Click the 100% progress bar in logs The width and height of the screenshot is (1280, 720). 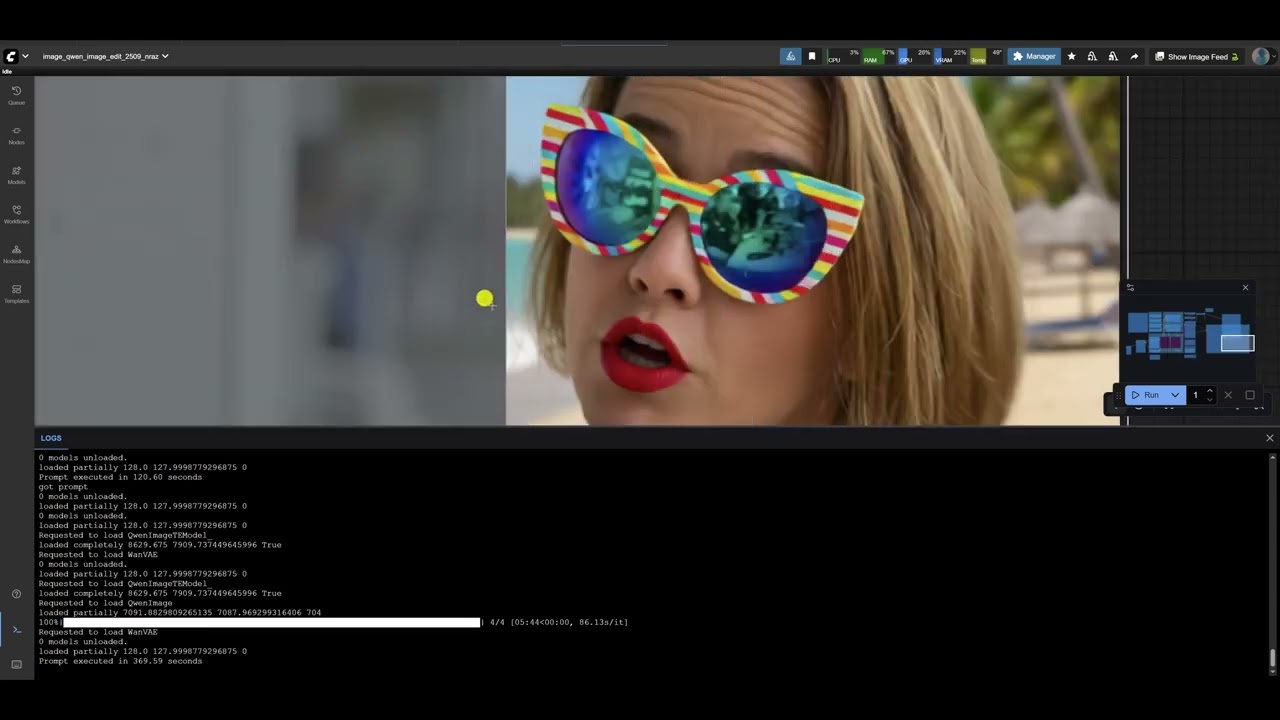click(x=271, y=622)
